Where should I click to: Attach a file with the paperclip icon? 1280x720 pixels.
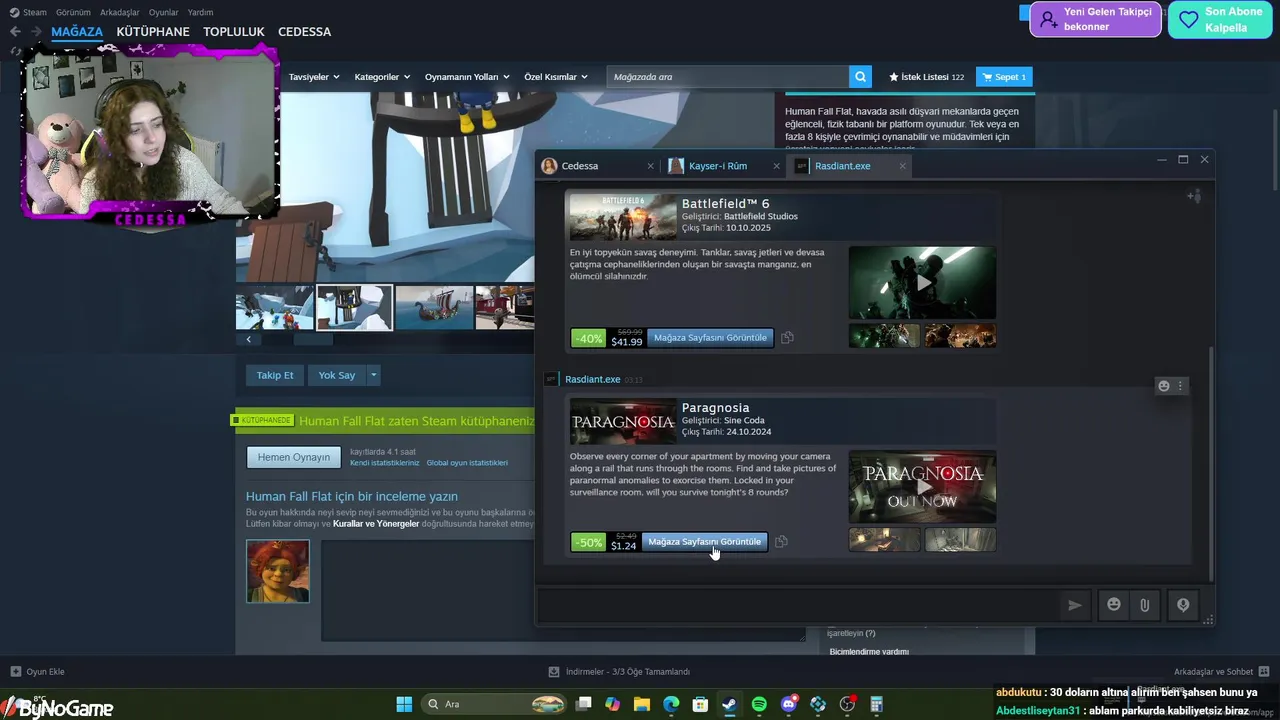pyautogui.click(x=1145, y=605)
